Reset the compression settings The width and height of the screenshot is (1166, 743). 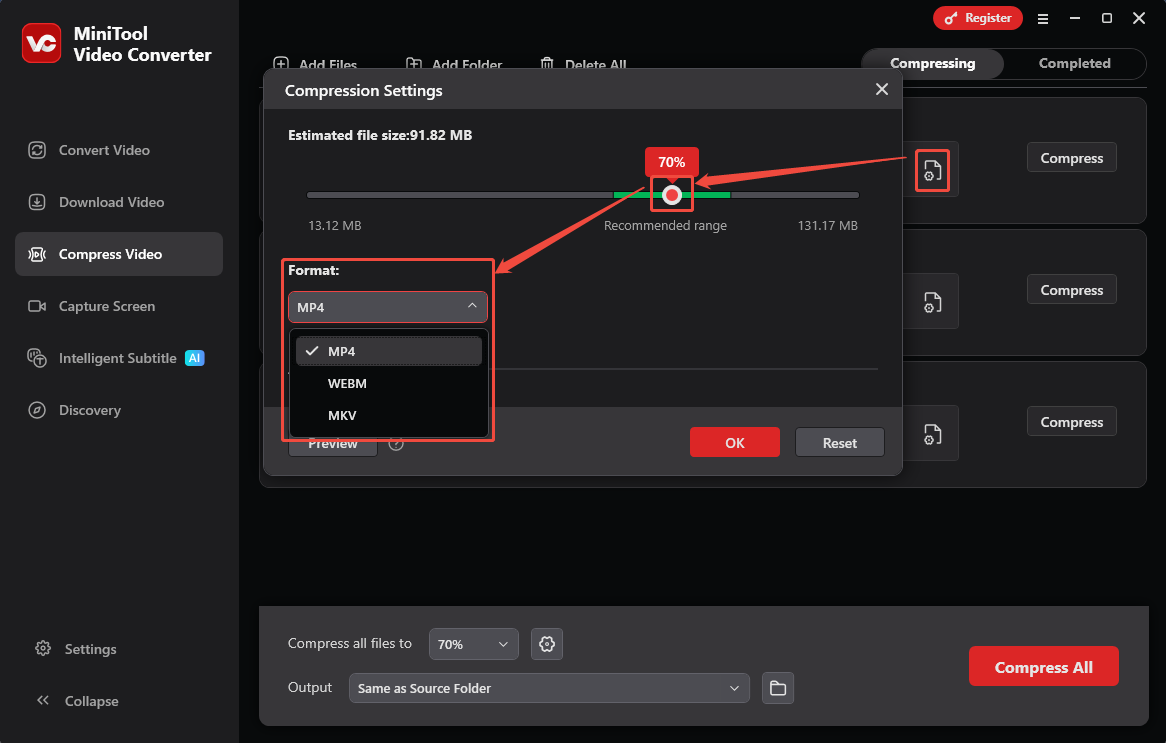click(839, 442)
